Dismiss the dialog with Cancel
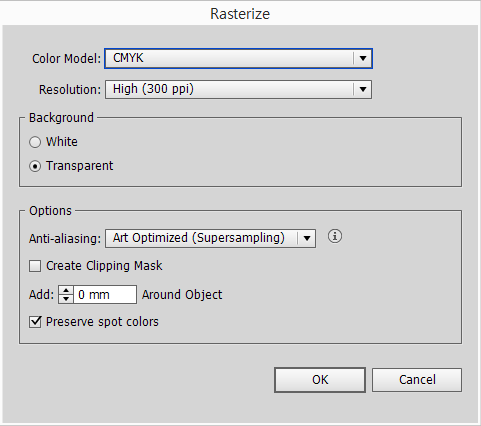Image resolution: width=481 pixels, height=426 pixels. (417, 380)
